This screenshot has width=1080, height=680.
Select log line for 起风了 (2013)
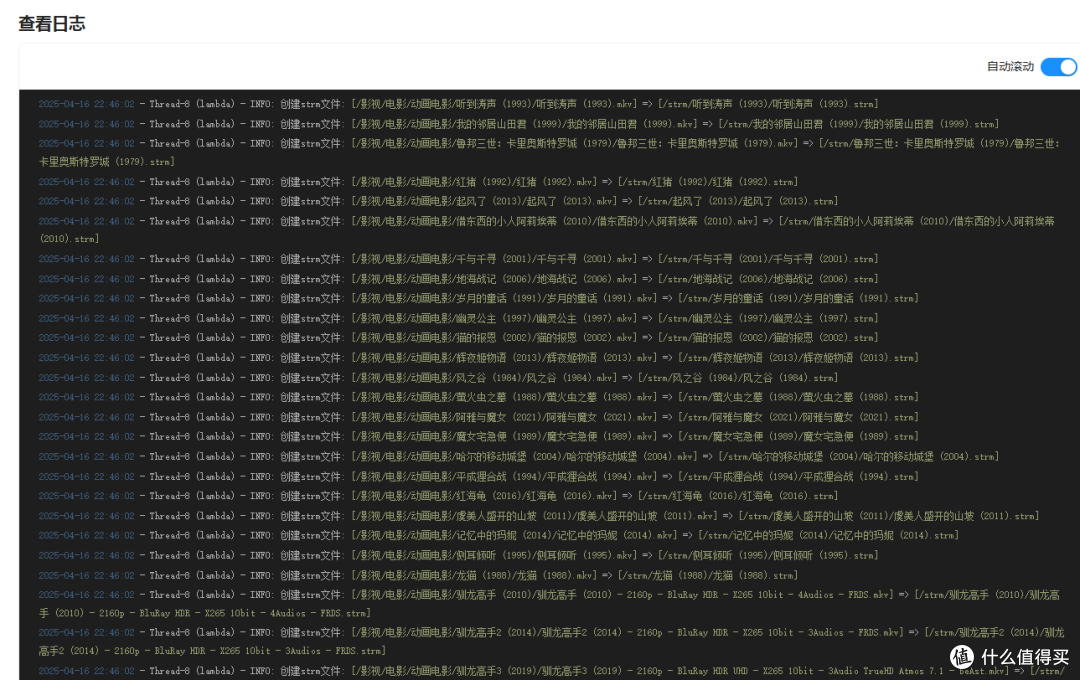(439, 201)
